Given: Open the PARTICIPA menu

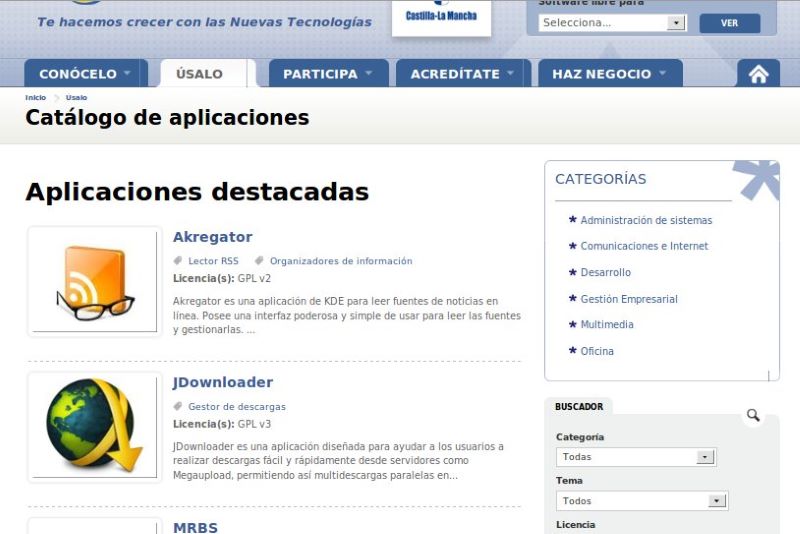Looking at the screenshot, I should click(x=329, y=73).
